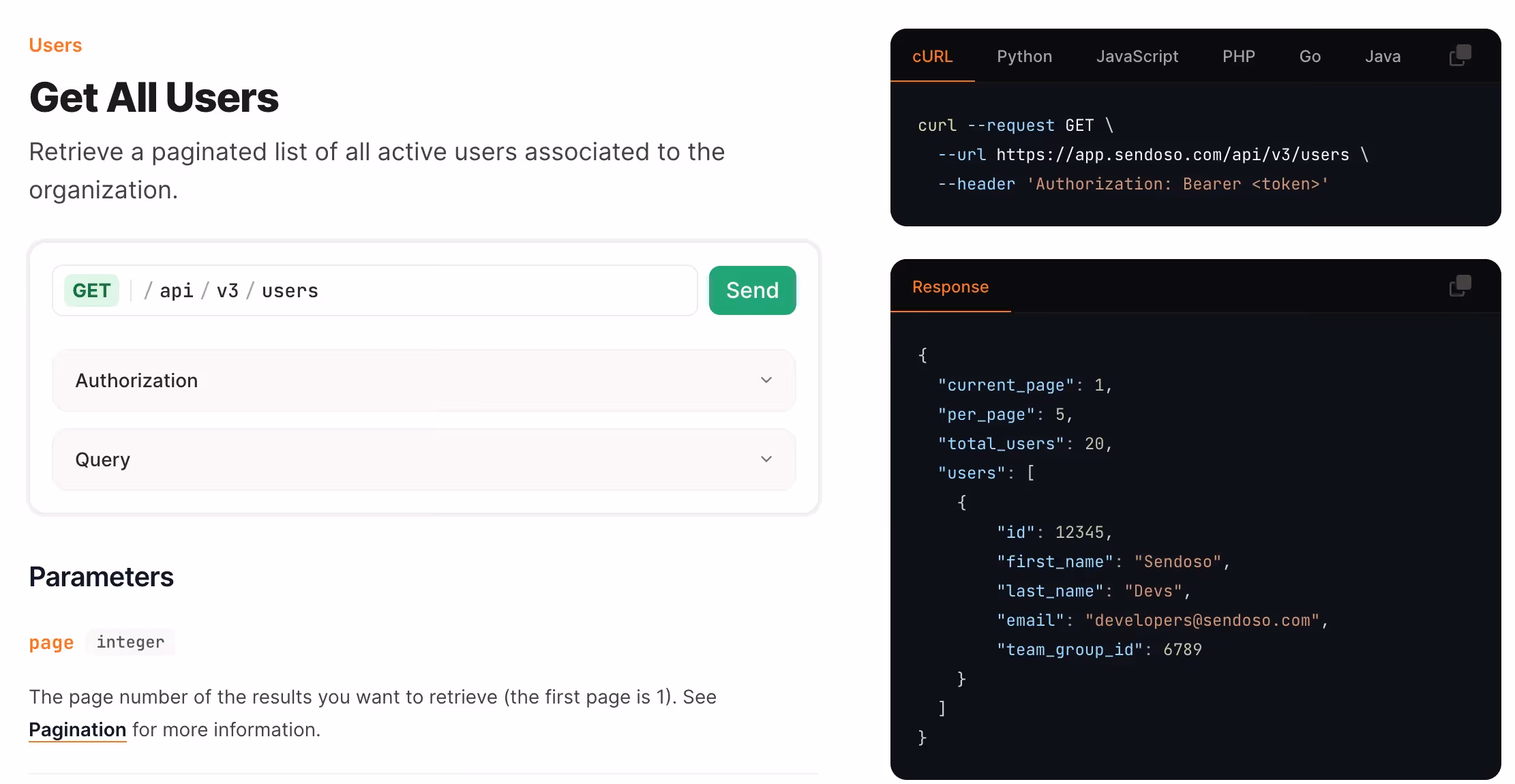Expand the Authorization section chevron
The height and width of the screenshot is (784, 1515).
[x=766, y=380]
